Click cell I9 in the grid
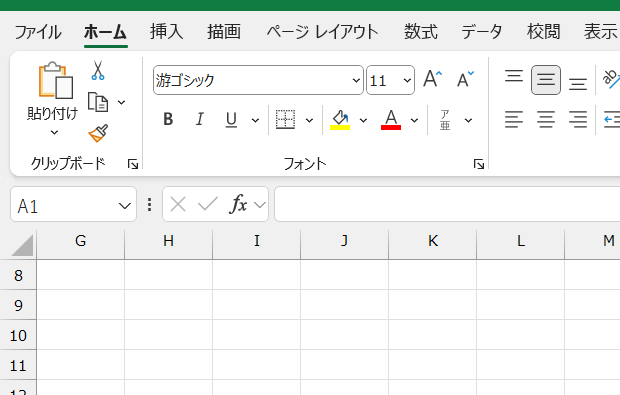Image resolution: width=620 pixels, height=395 pixels. tap(257, 305)
